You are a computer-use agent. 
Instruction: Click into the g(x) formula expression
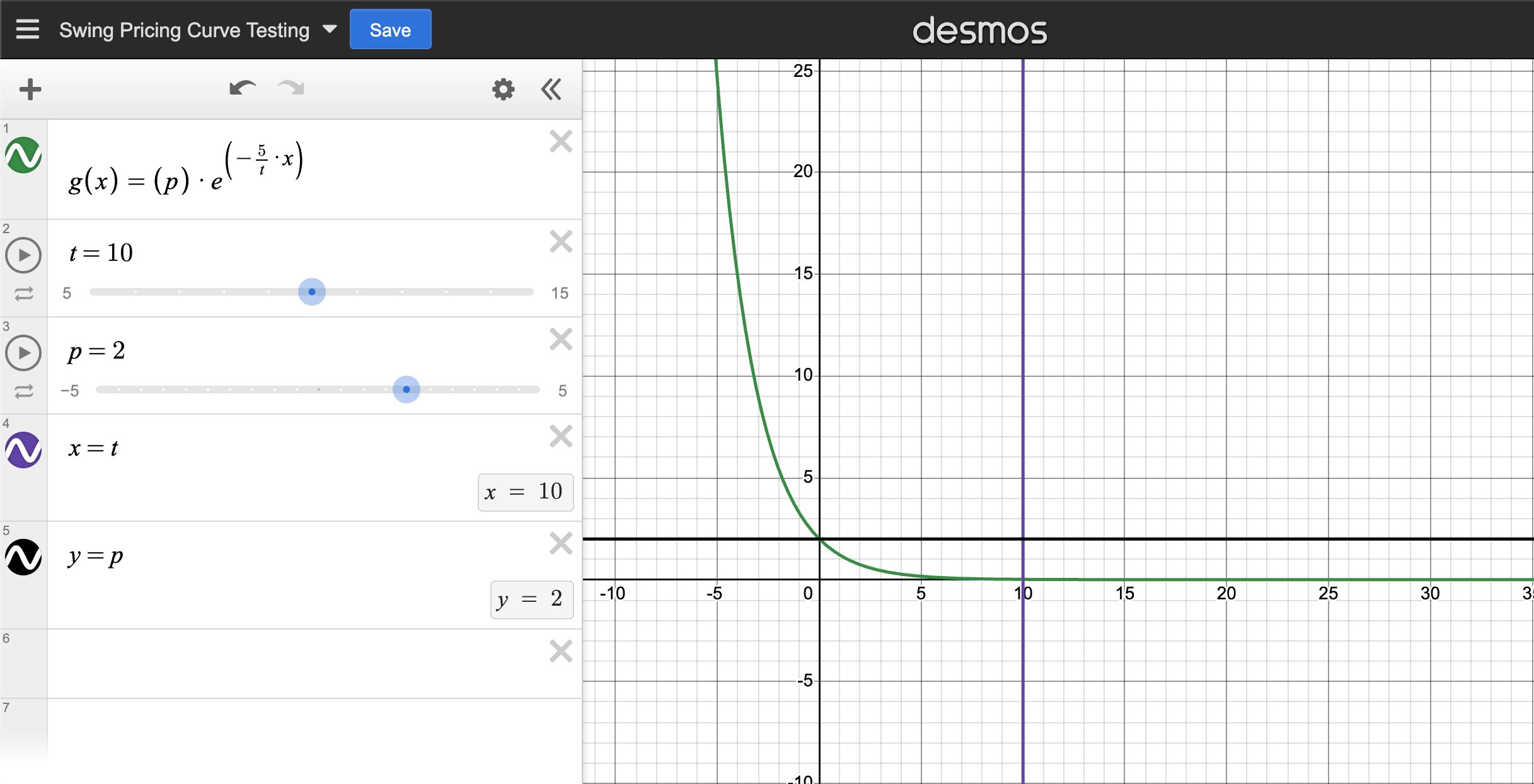point(186,169)
